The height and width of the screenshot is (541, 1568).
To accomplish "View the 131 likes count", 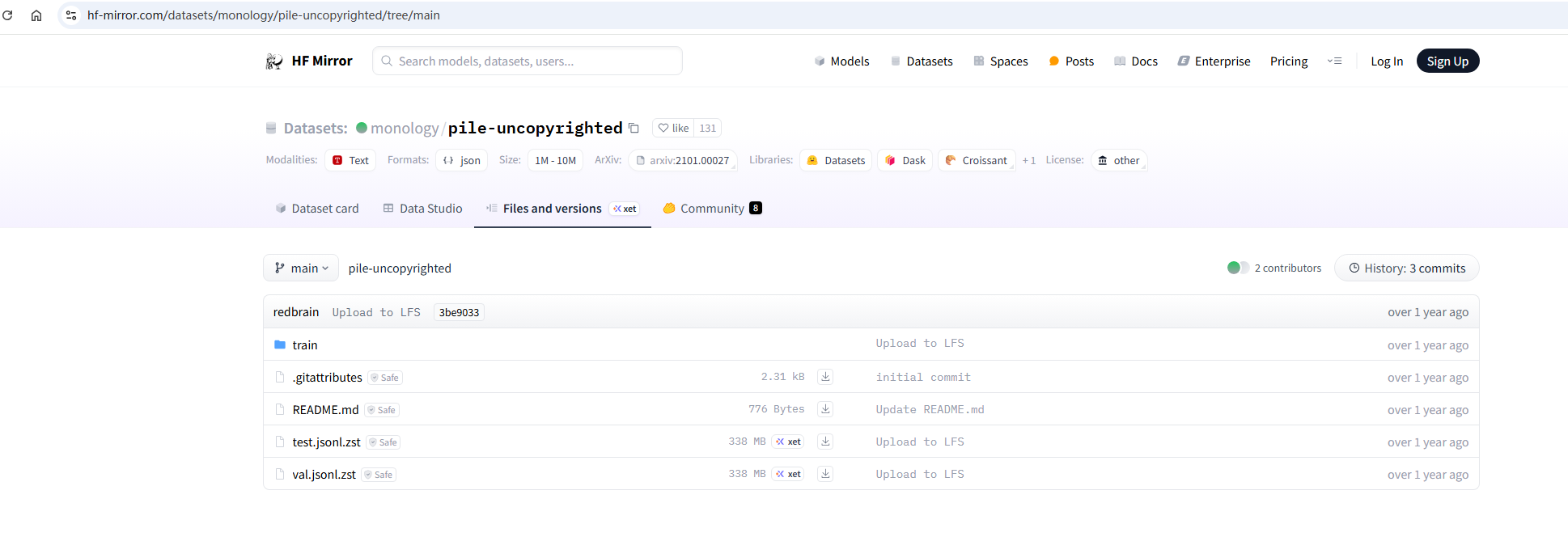I will 707,129.
